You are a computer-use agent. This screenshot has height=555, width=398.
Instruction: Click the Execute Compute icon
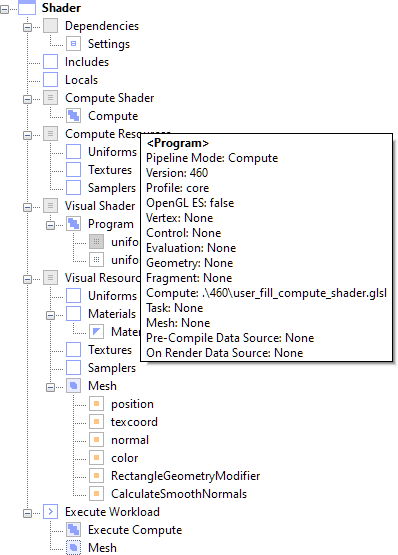[x=73, y=530]
